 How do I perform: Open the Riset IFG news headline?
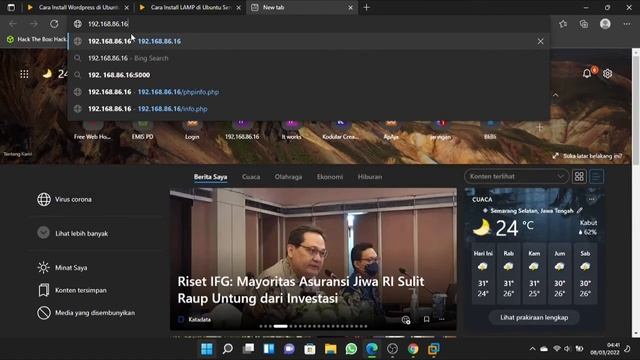301,290
